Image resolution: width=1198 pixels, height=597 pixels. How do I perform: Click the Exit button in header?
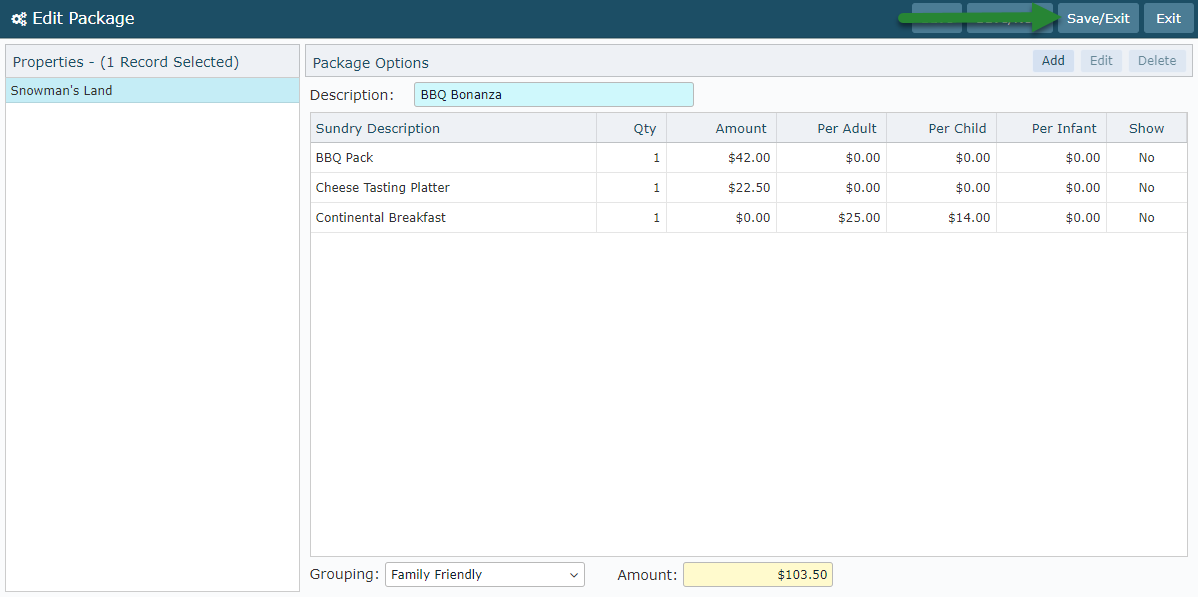(1168, 18)
